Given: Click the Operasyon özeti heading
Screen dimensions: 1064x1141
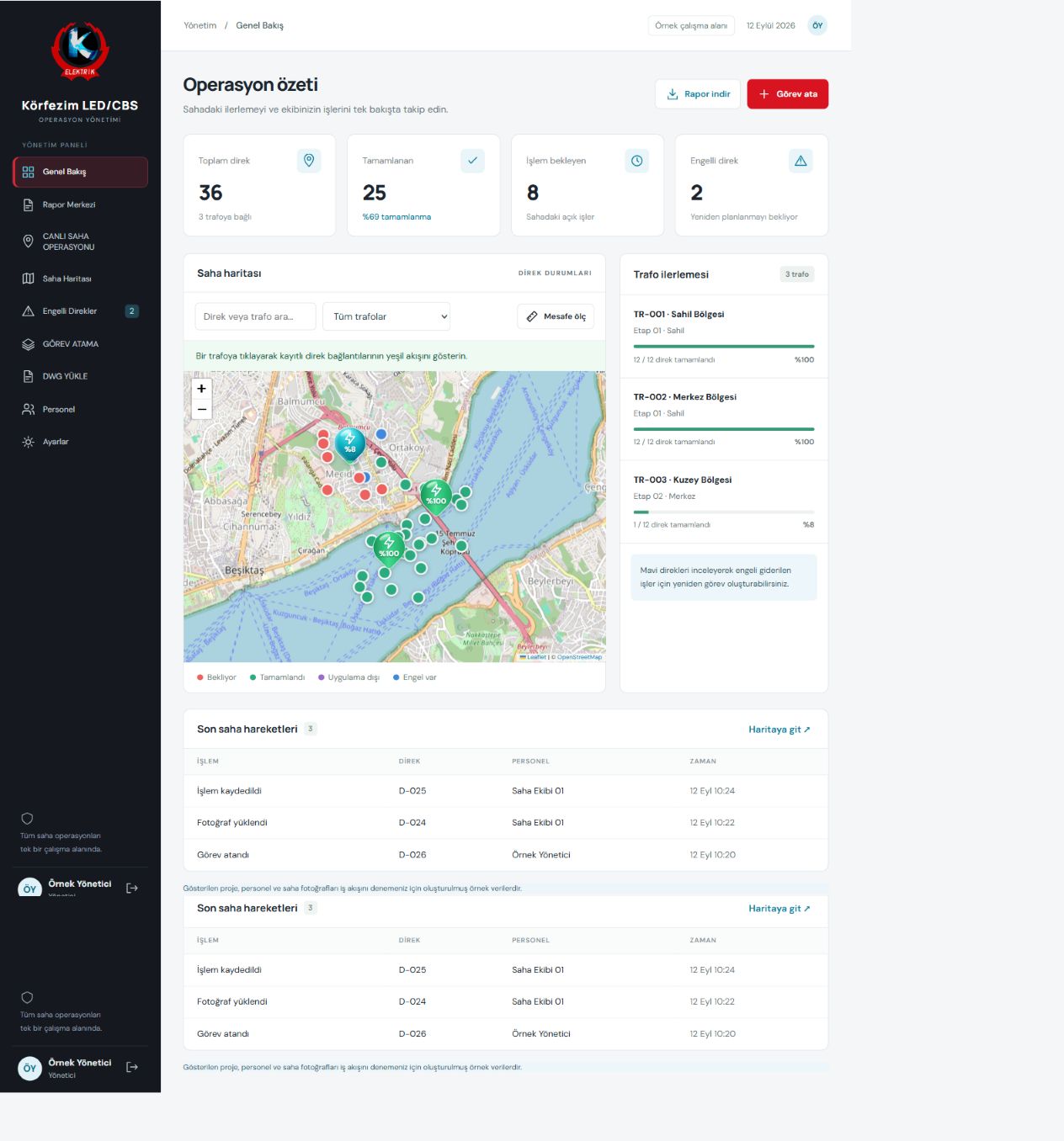Looking at the screenshot, I should tap(251, 85).
